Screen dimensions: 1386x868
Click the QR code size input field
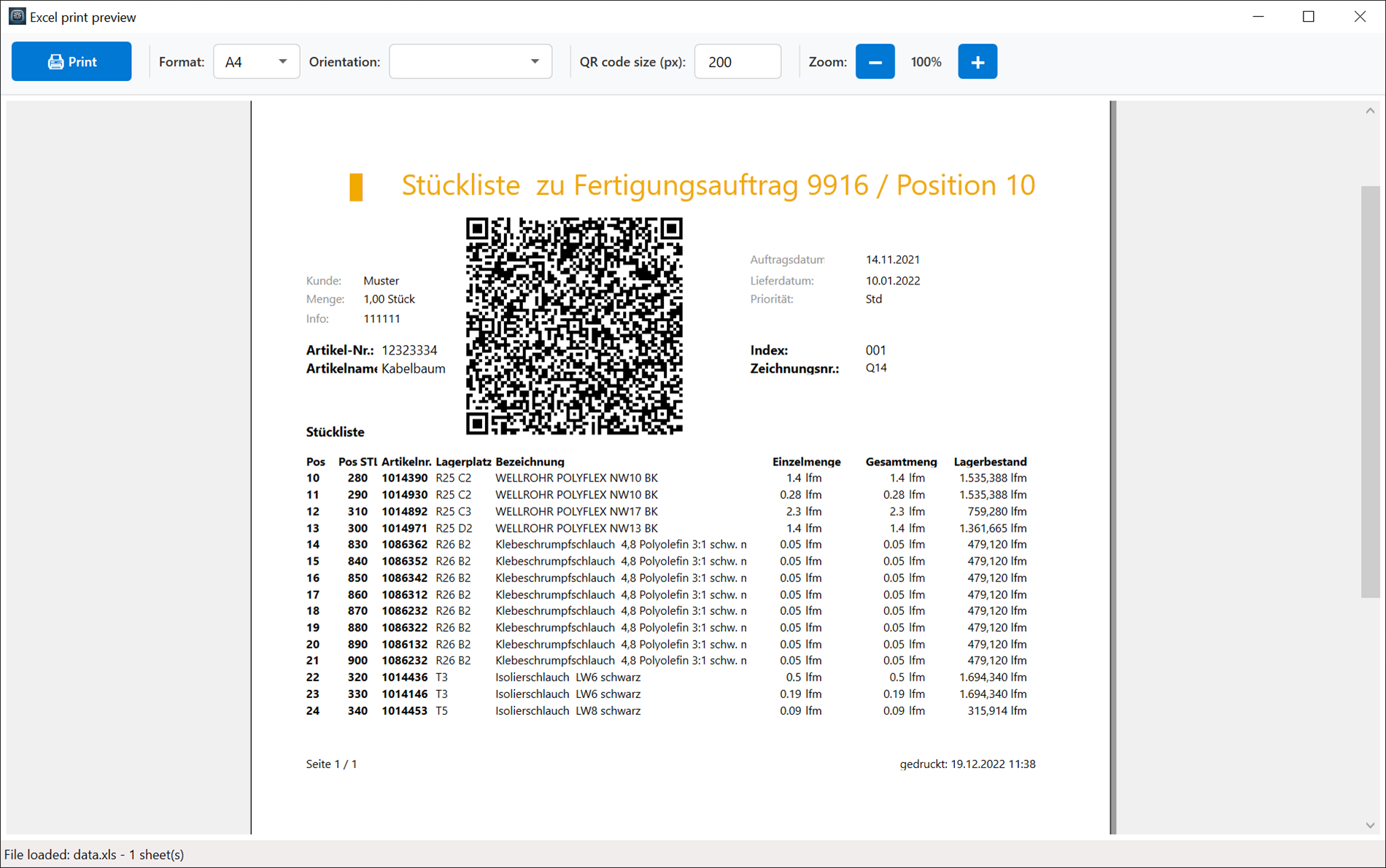tap(737, 62)
